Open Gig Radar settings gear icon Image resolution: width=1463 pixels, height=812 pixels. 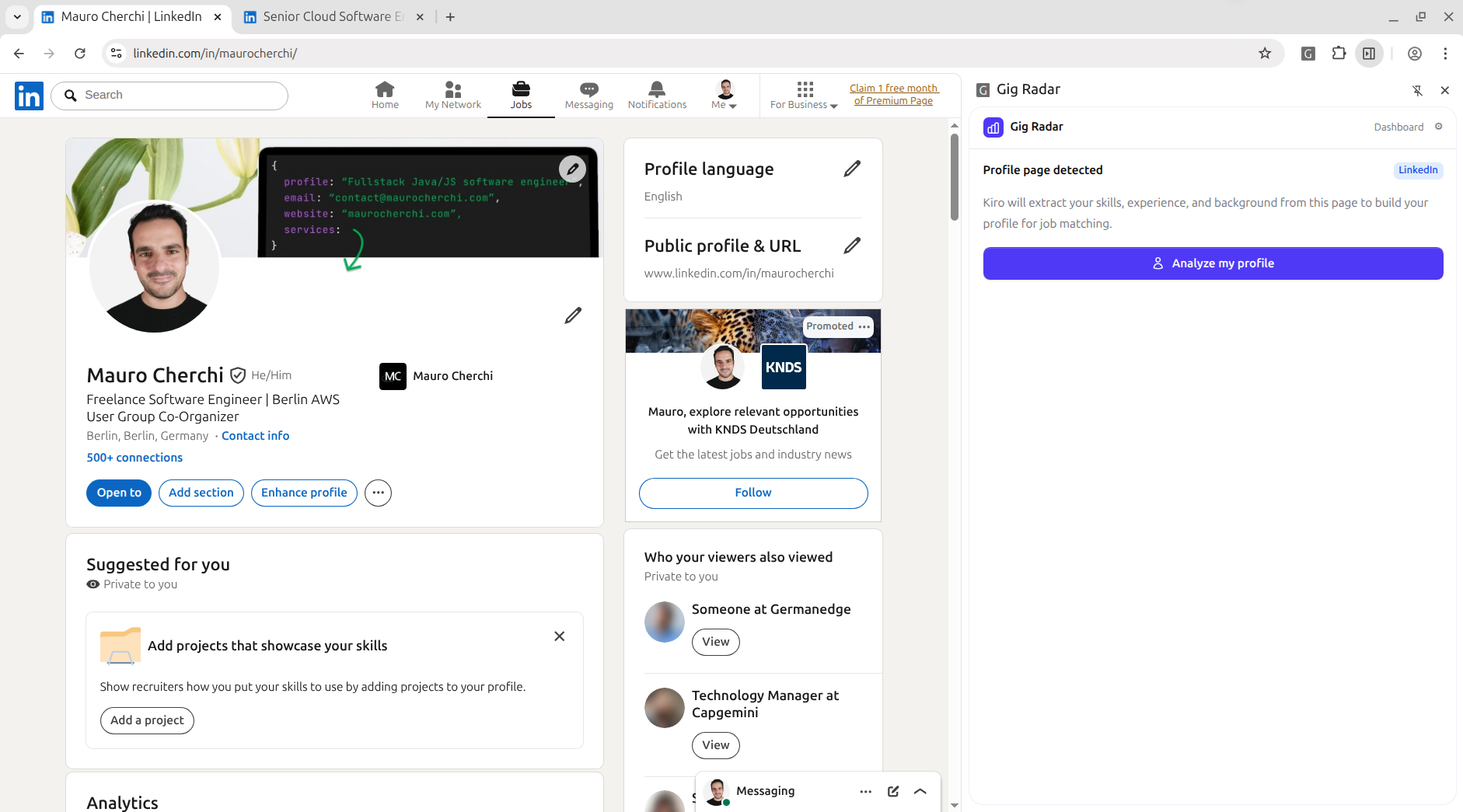pyautogui.click(x=1439, y=127)
